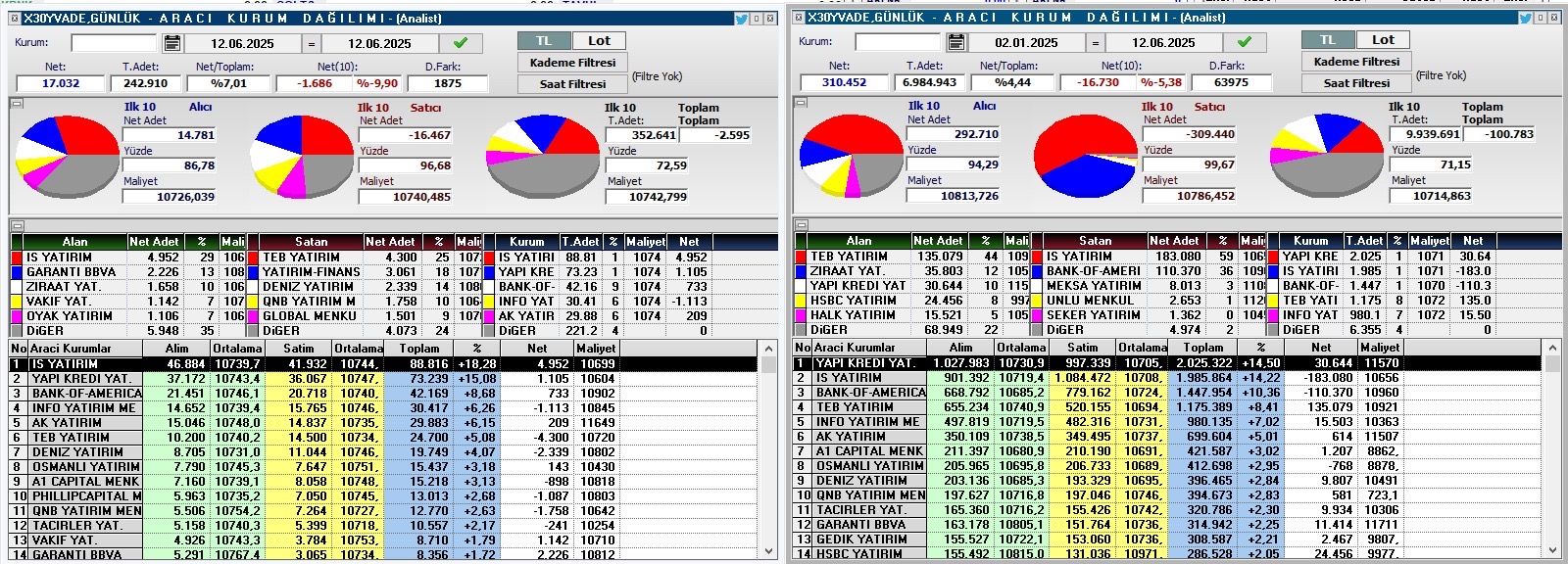
Task: Switch to TL mode in the Net 17.032 window
Action: (x=544, y=41)
